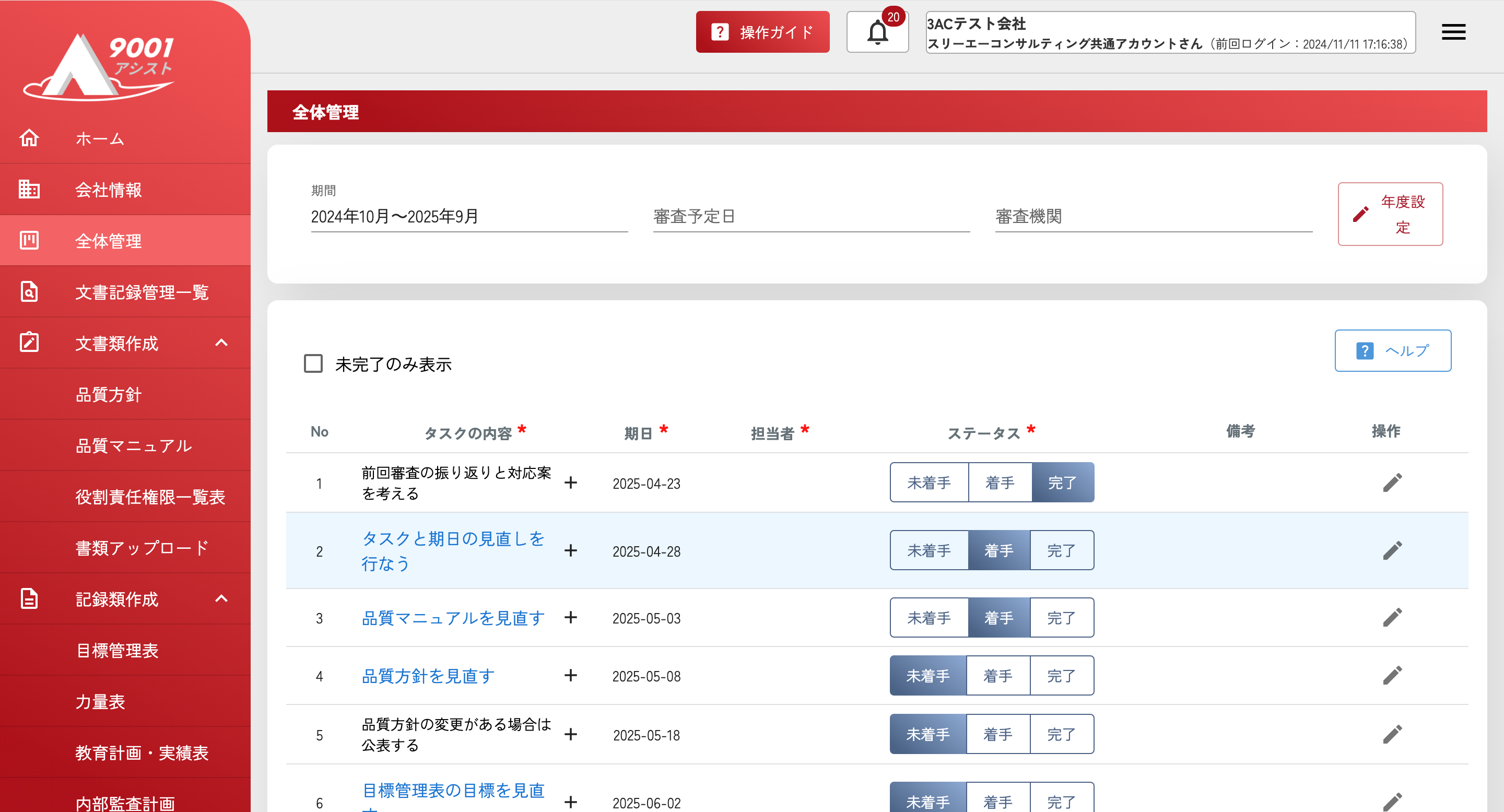The height and width of the screenshot is (812, 1504).
Task: Select 品質マニュアル in sidebar
Action: tap(134, 445)
